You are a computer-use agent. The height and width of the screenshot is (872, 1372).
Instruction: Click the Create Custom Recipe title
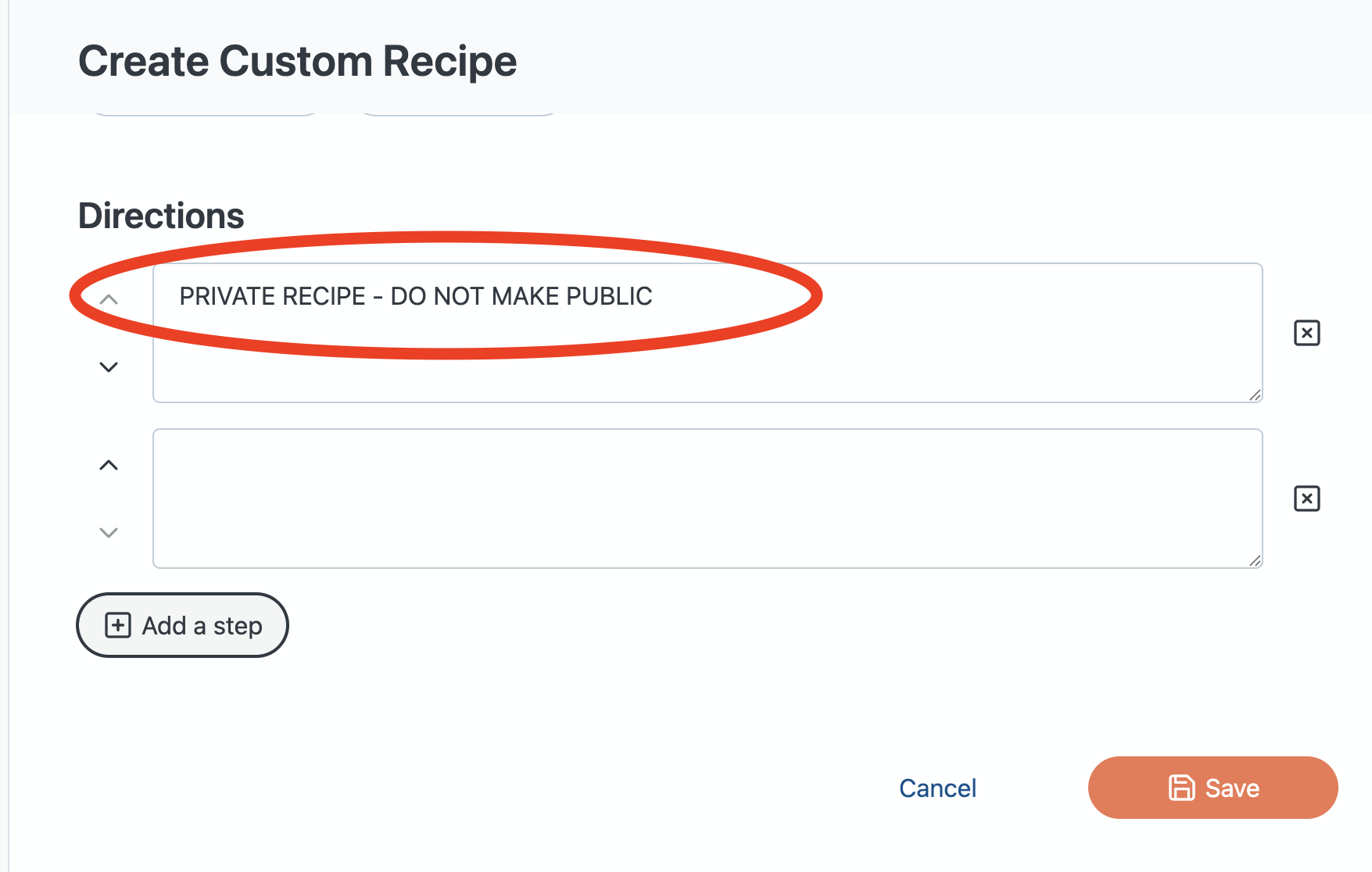[297, 61]
